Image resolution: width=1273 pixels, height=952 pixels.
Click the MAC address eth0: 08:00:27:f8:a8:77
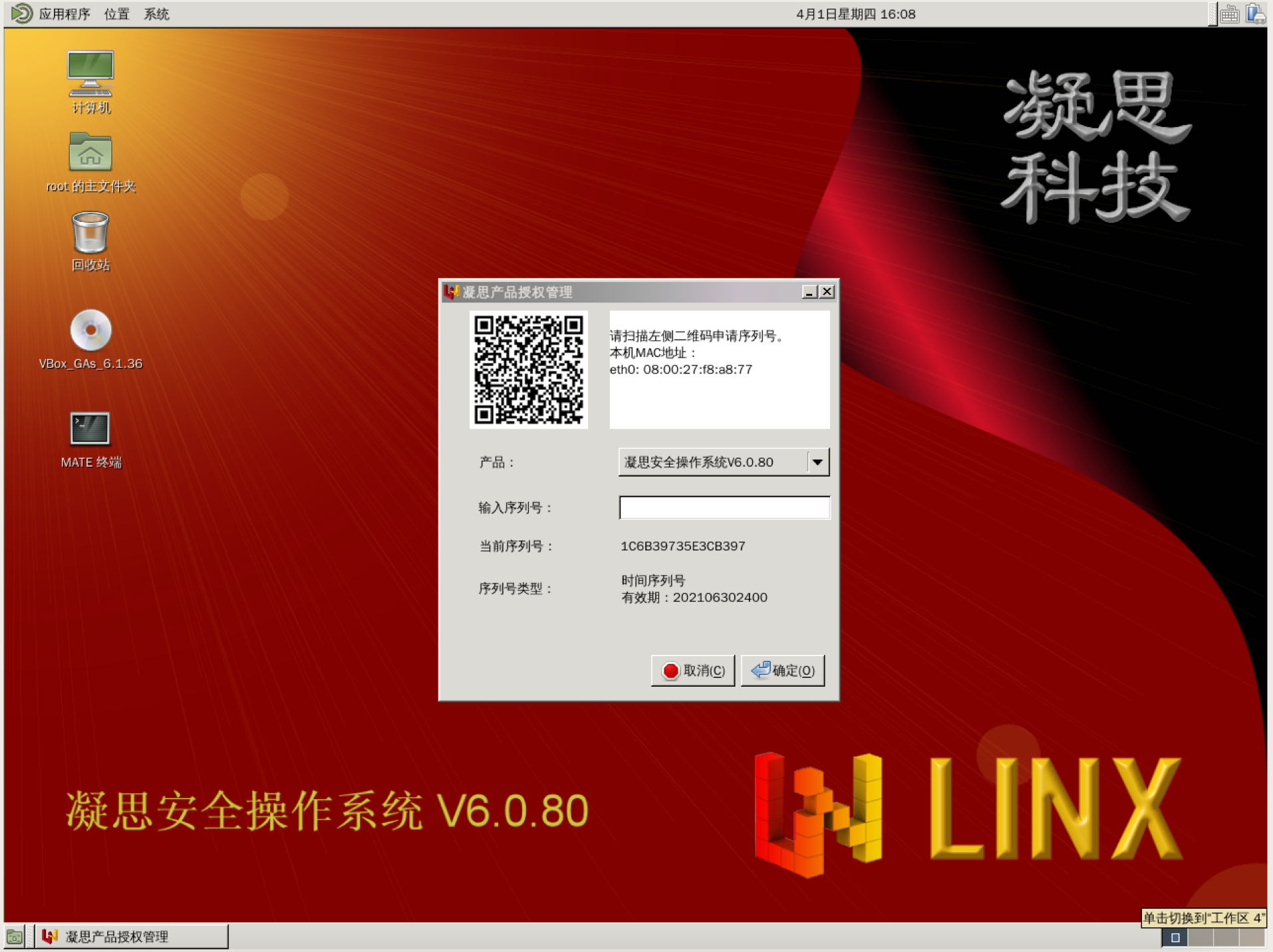(680, 369)
